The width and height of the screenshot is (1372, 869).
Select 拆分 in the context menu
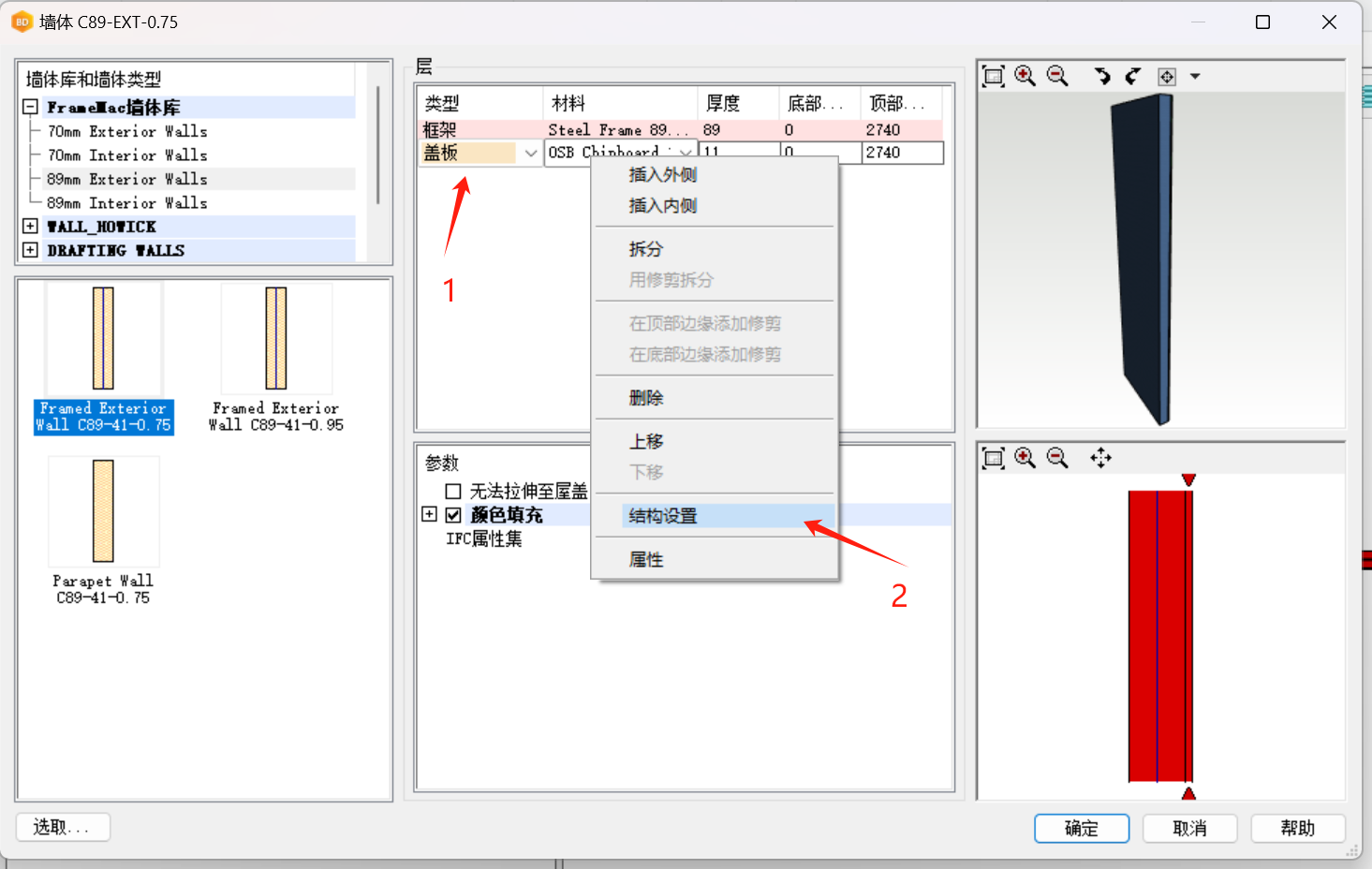[x=646, y=249]
